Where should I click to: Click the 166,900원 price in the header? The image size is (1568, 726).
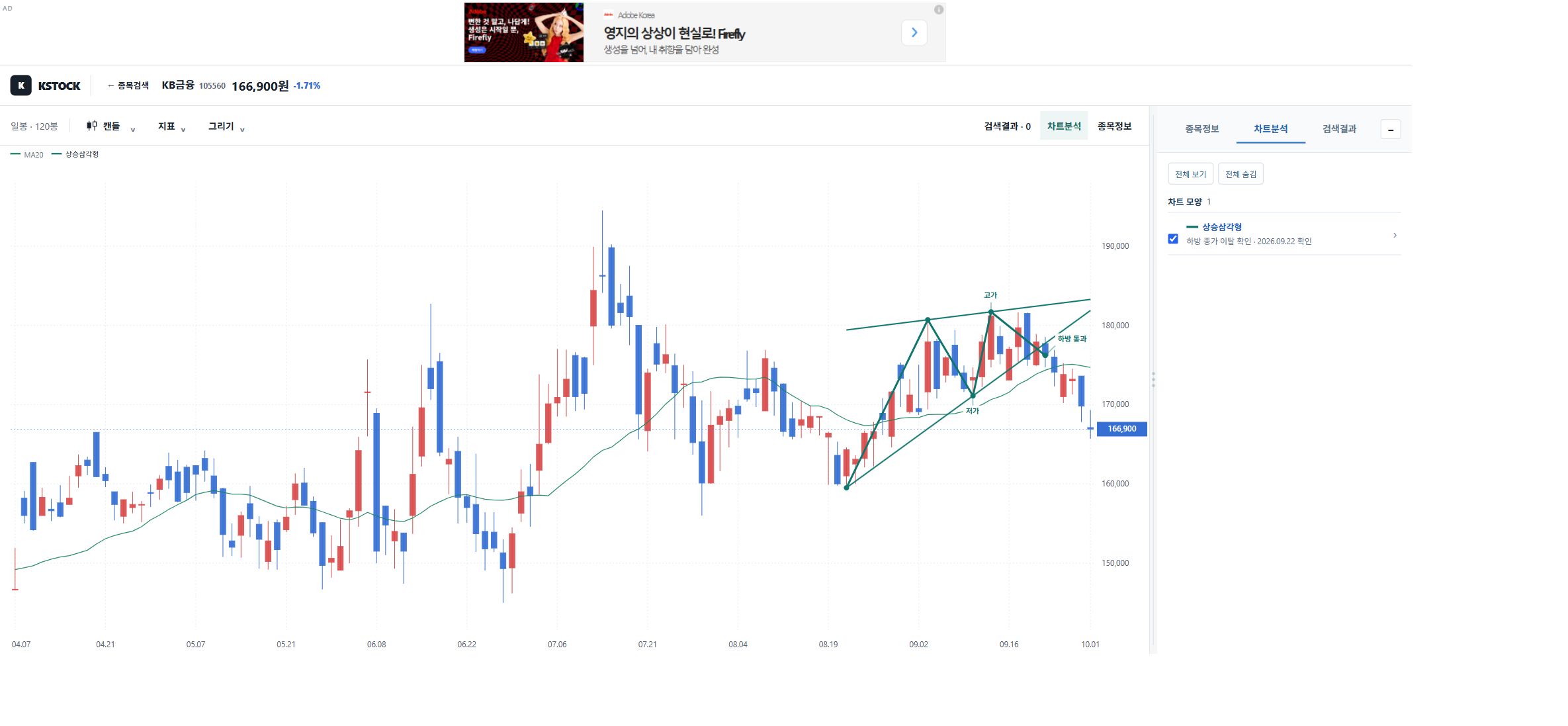(260, 86)
